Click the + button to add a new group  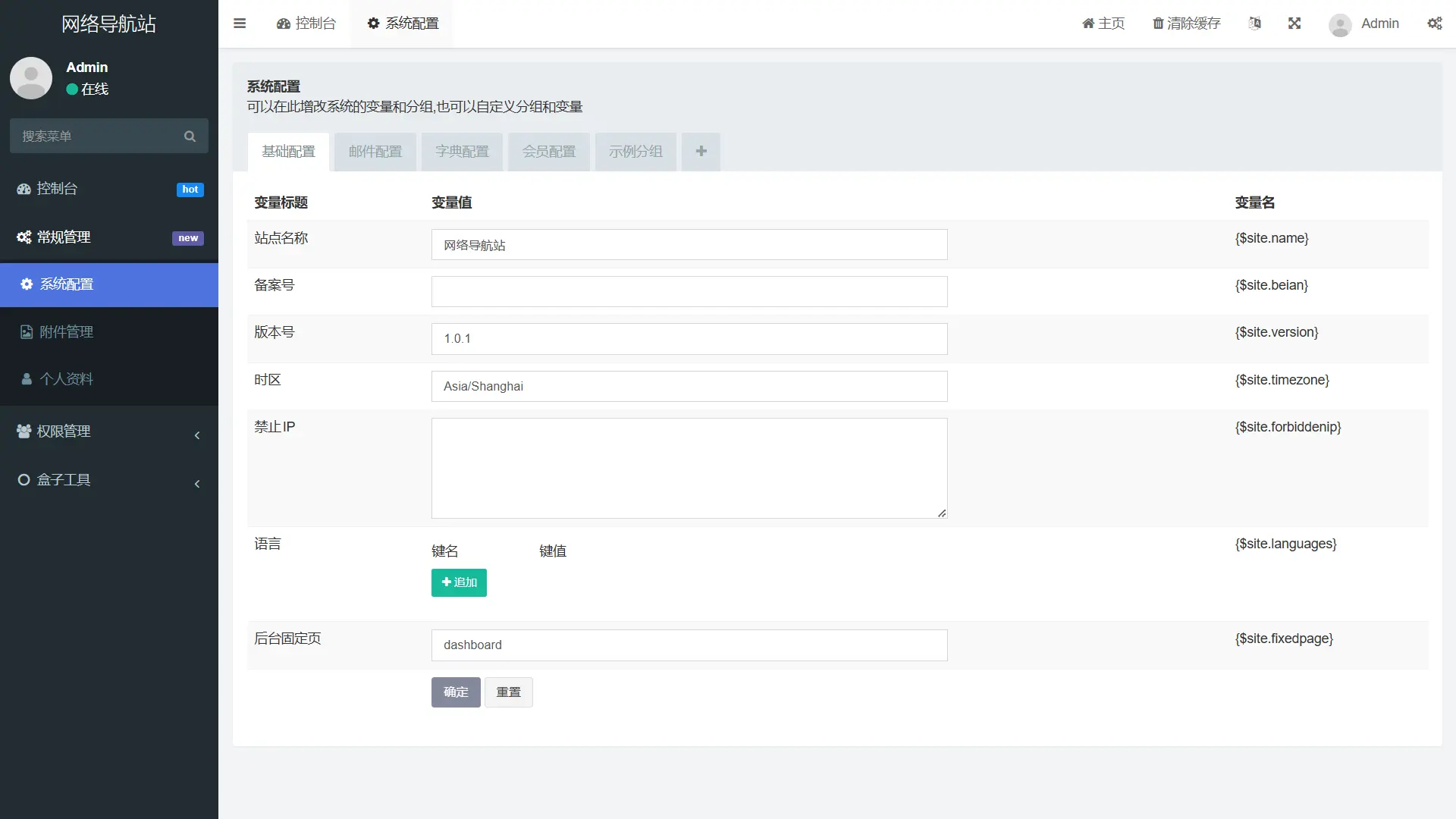[700, 152]
